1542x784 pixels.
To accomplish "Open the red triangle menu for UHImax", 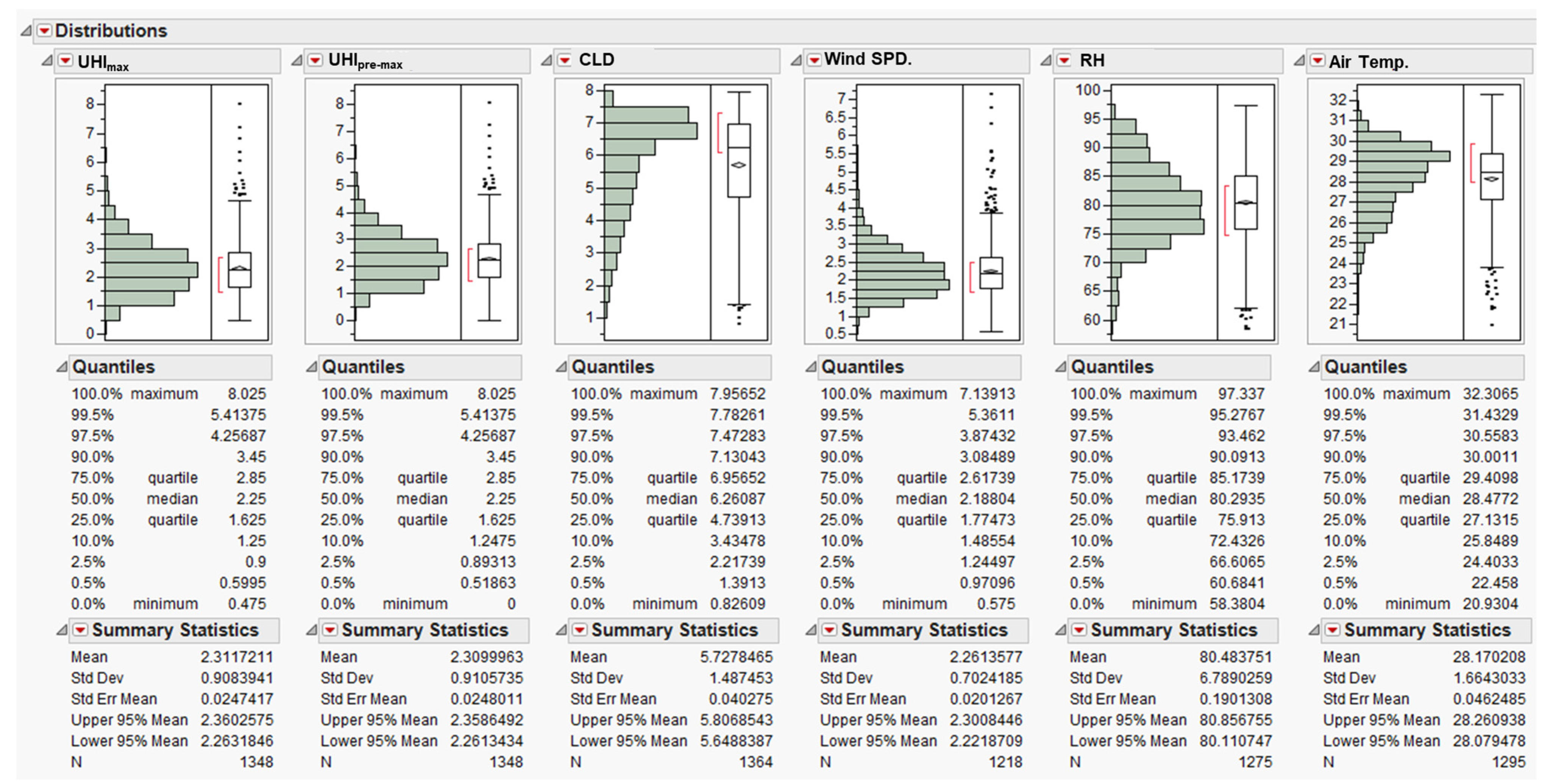I will (x=65, y=61).
